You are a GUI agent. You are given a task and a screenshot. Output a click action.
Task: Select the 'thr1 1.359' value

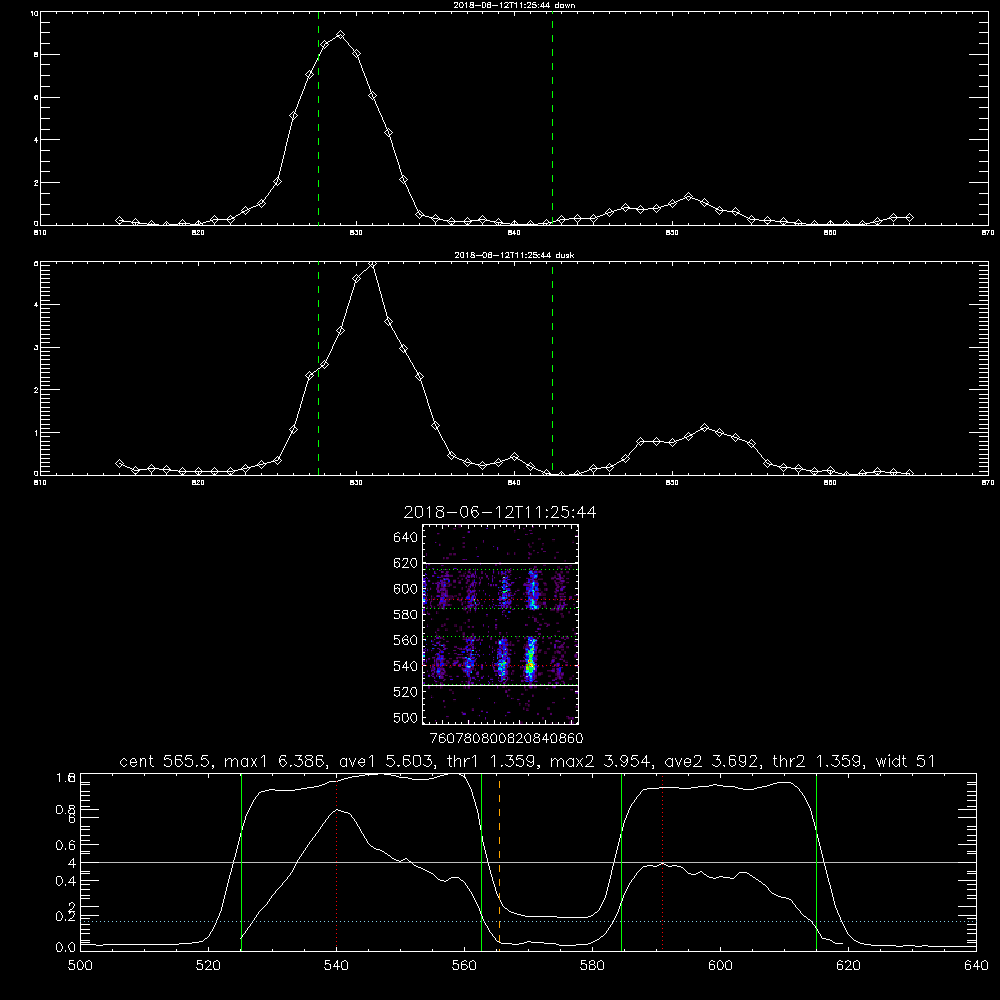coord(491,761)
